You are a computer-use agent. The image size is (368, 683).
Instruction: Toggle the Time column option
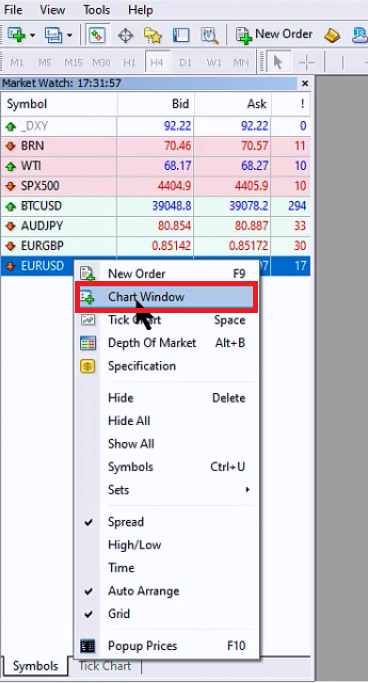[167, 568]
